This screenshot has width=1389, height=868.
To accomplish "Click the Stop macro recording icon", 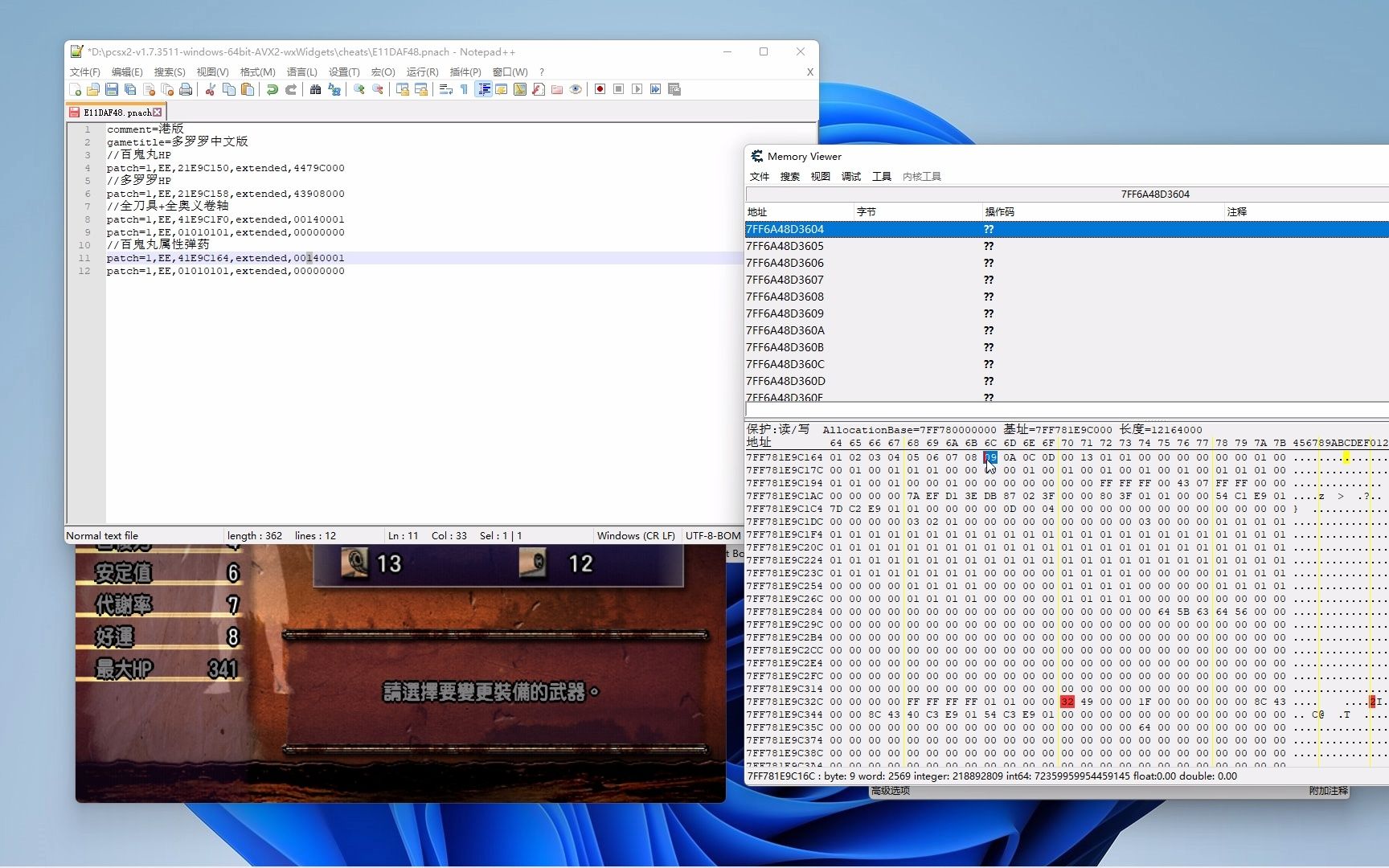I will click(x=618, y=89).
